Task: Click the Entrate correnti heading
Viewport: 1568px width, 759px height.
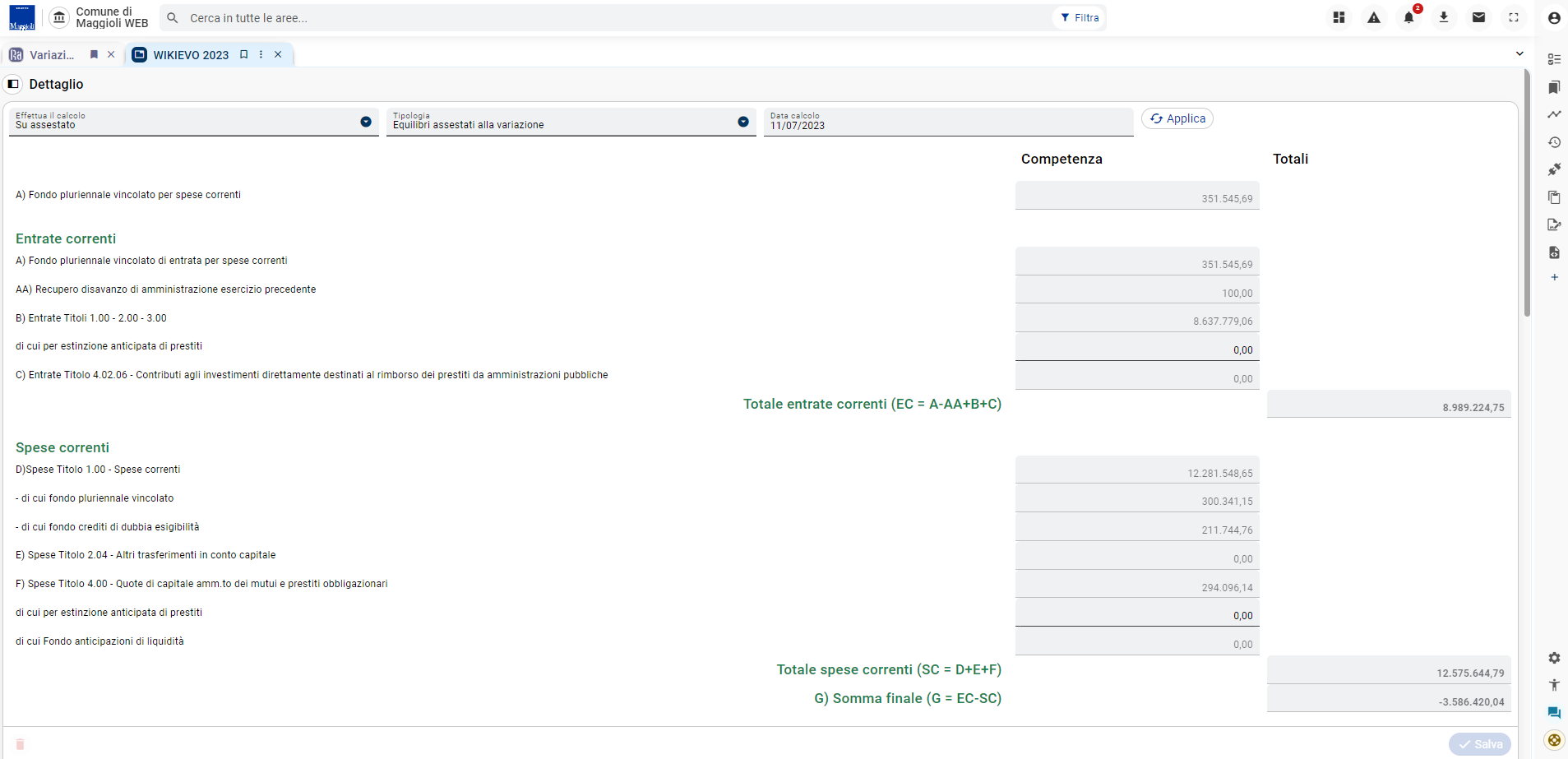Action: 66,238
